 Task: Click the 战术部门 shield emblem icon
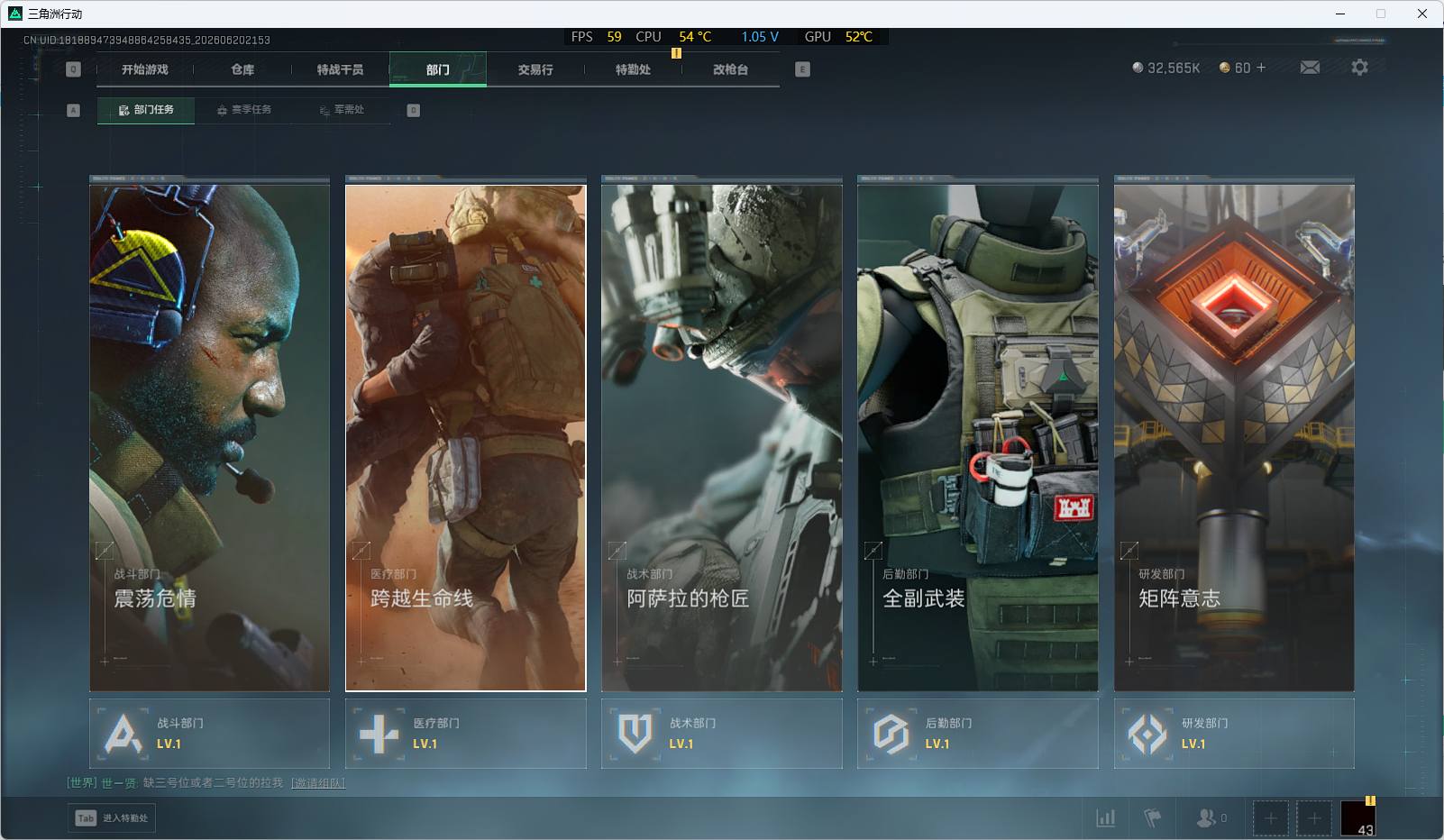635,734
